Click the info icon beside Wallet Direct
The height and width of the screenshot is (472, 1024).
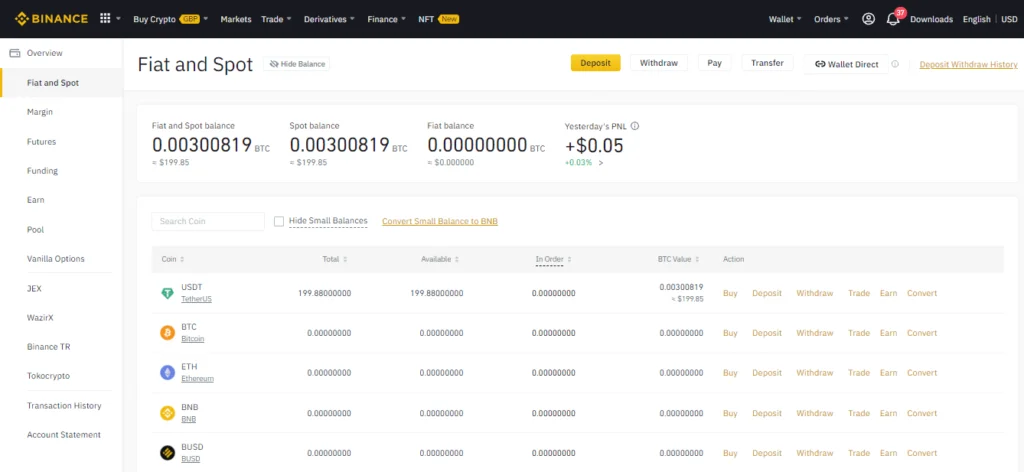tap(895, 64)
